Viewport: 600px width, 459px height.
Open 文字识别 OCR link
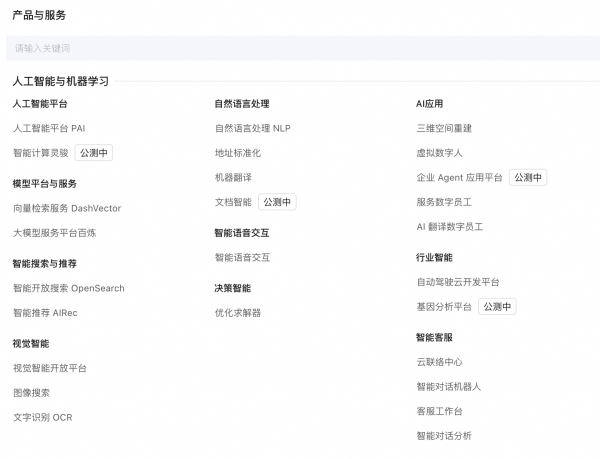42,417
